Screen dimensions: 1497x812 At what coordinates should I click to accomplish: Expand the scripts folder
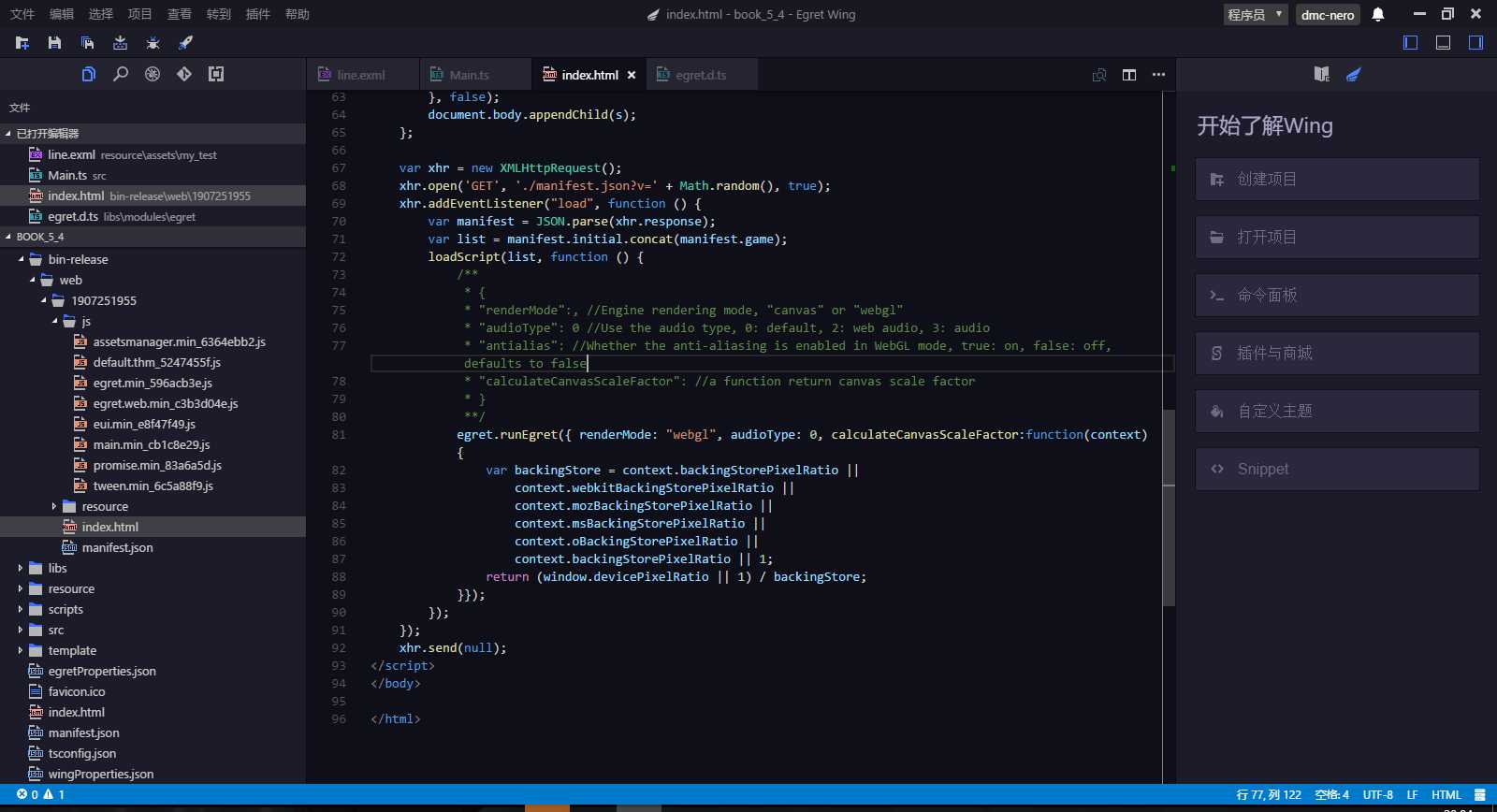21,609
